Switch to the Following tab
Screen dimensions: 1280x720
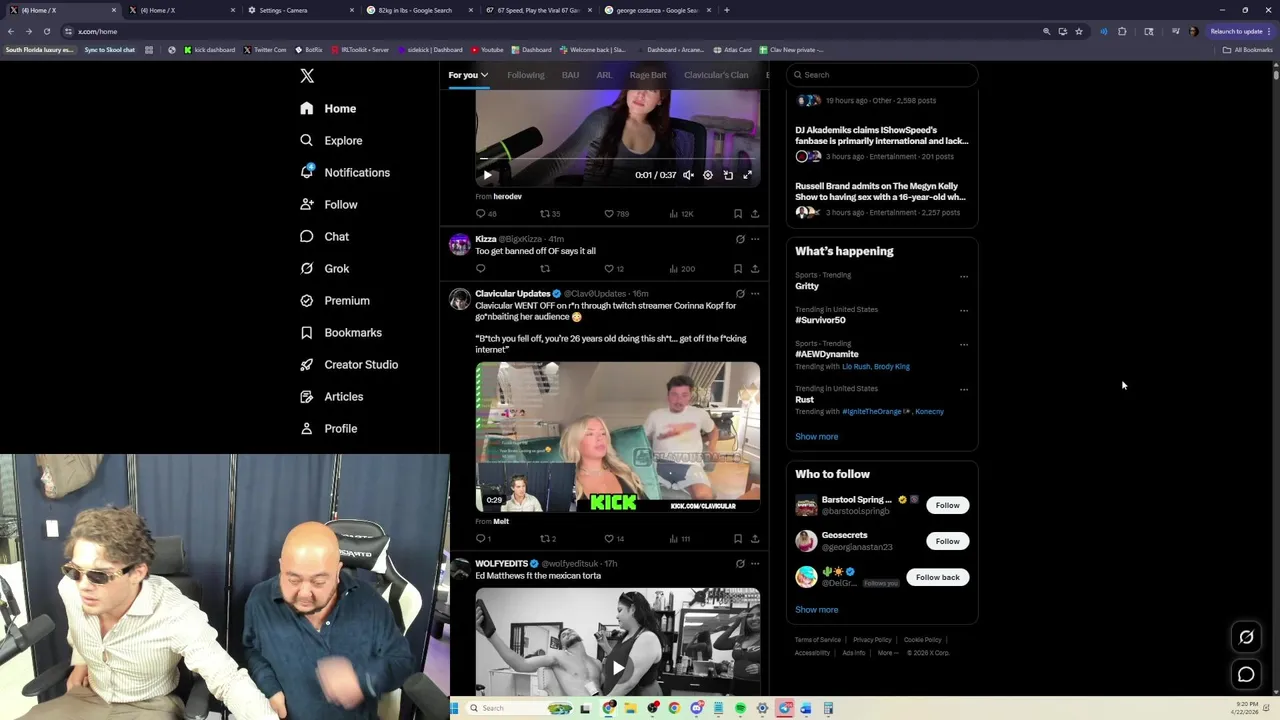[x=526, y=75]
